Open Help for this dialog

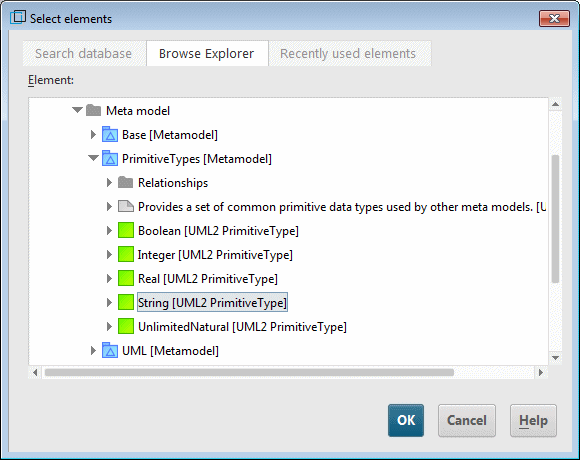pyautogui.click(x=533, y=420)
